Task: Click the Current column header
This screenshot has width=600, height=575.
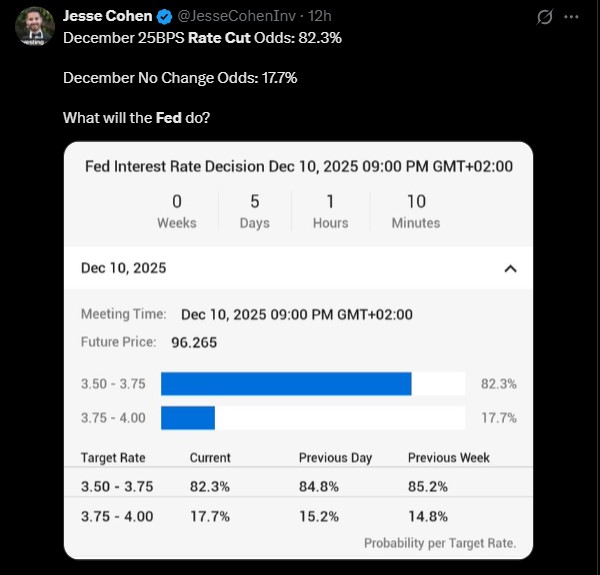Action: click(210, 457)
